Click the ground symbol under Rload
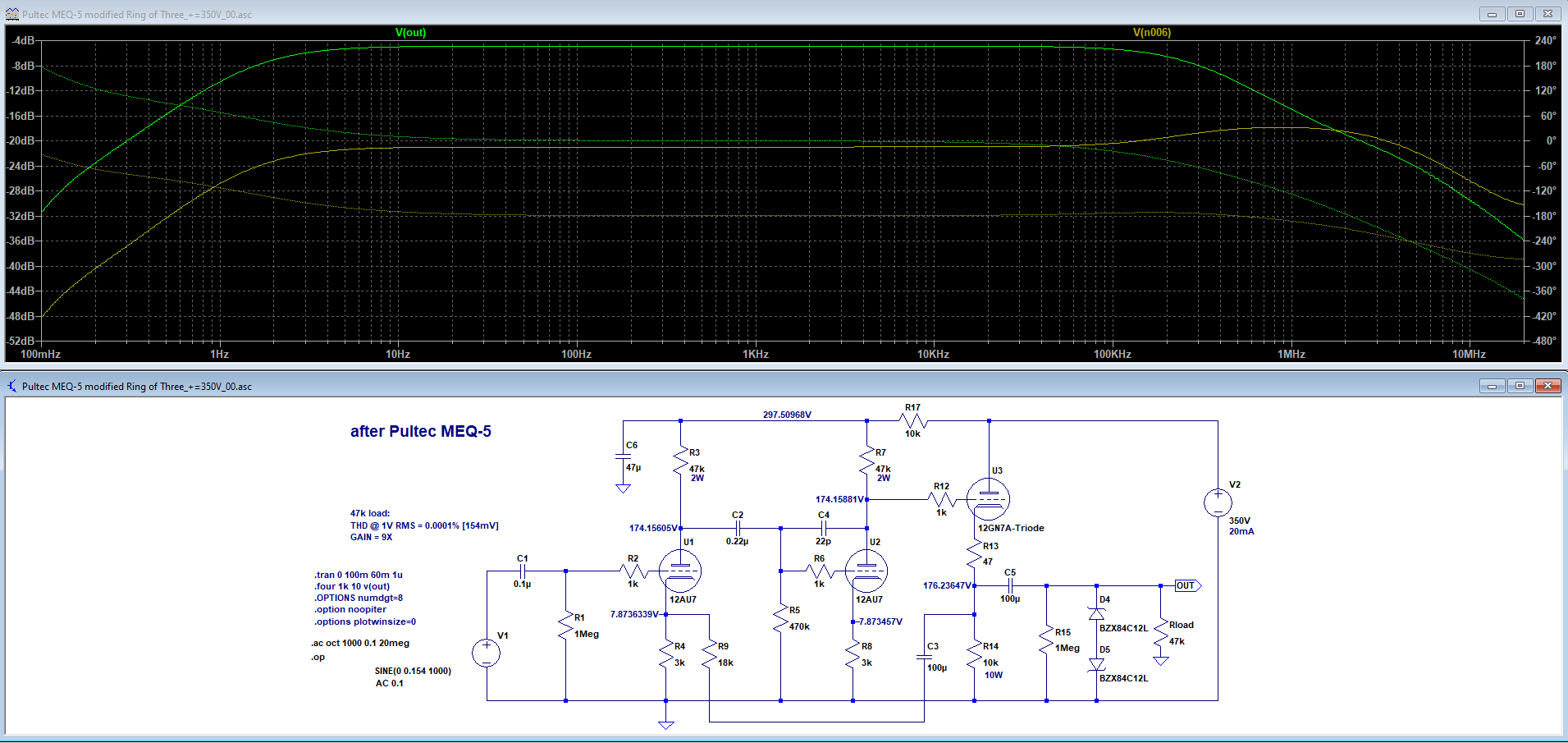 coord(1160,660)
